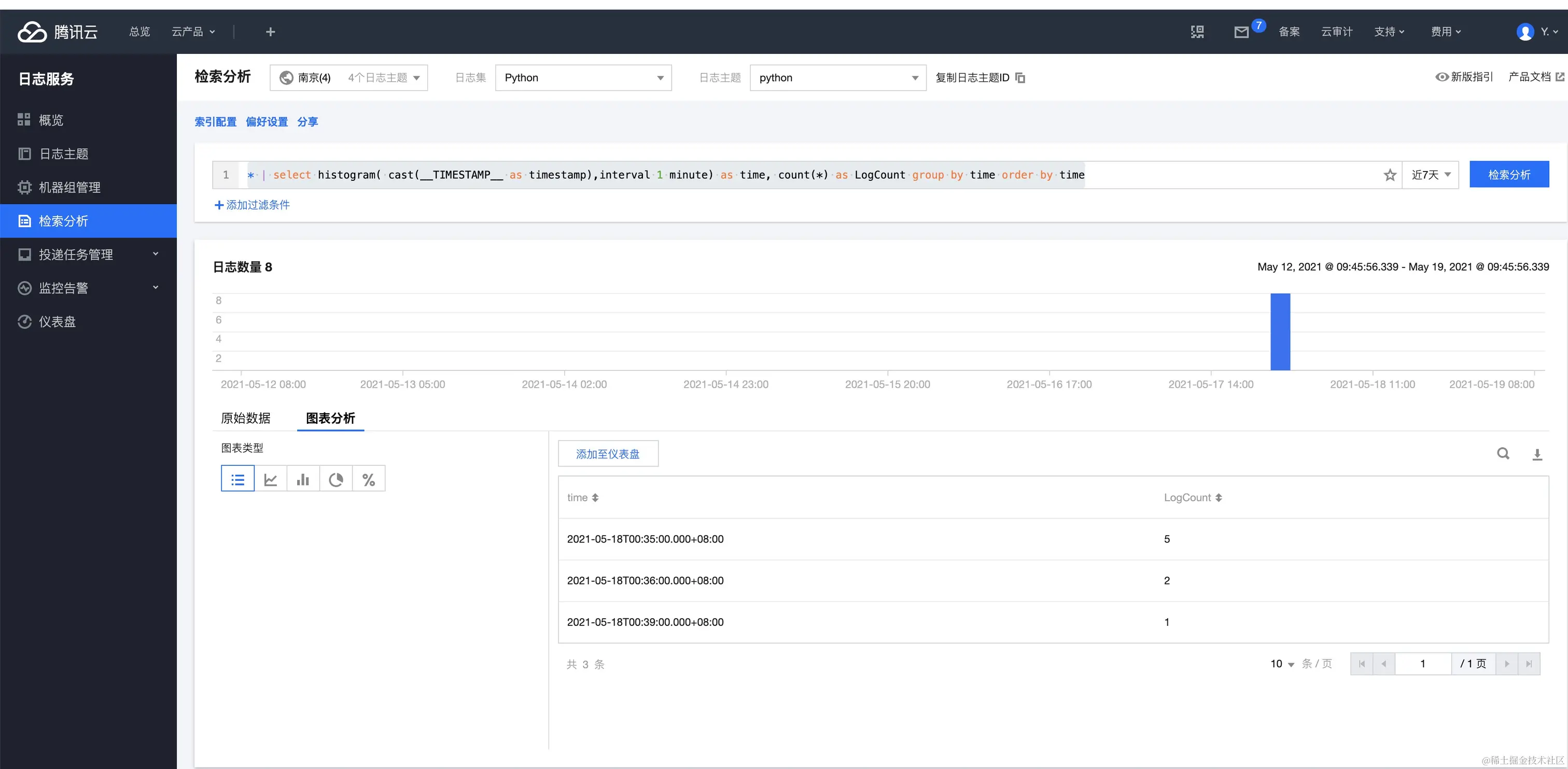The image size is (1568, 769).
Task: Sort the table by time column
Action: (x=595, y=497)
